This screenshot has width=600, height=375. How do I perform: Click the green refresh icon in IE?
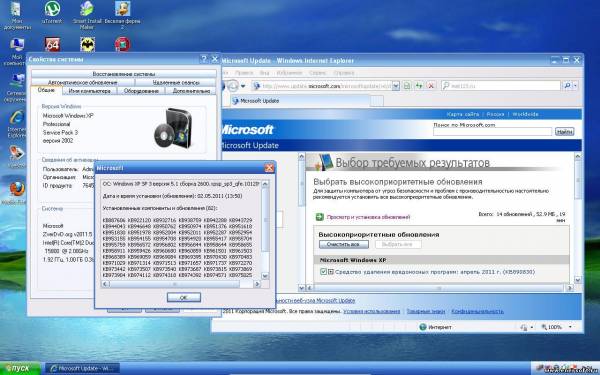[x=419, y=86]
